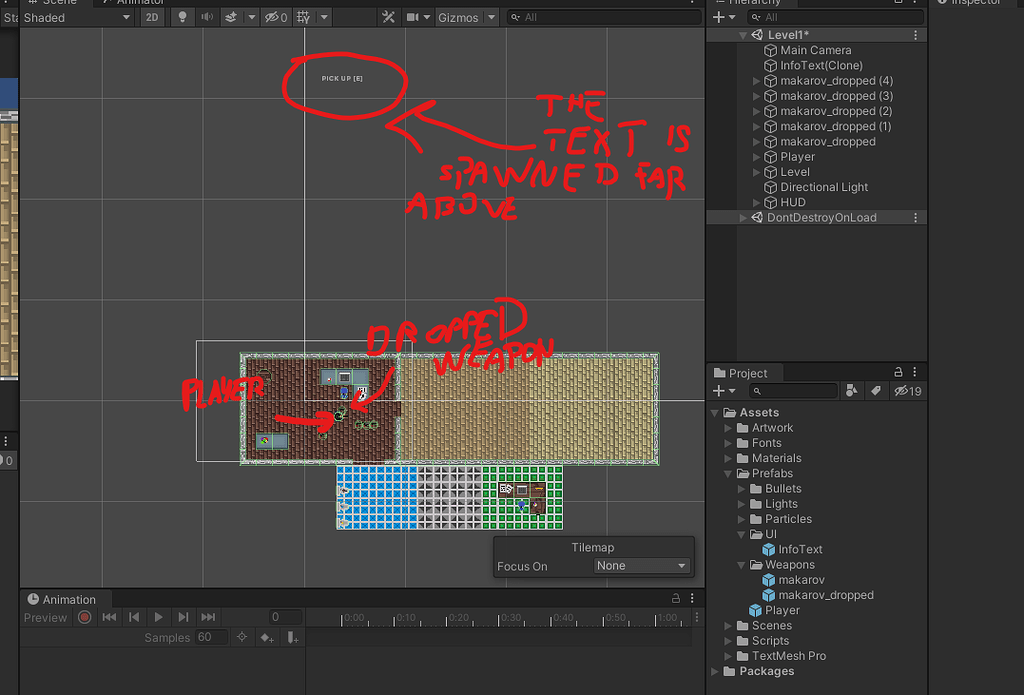Click the add keyframe diamond icon in Animation panel

click(266, 637)
